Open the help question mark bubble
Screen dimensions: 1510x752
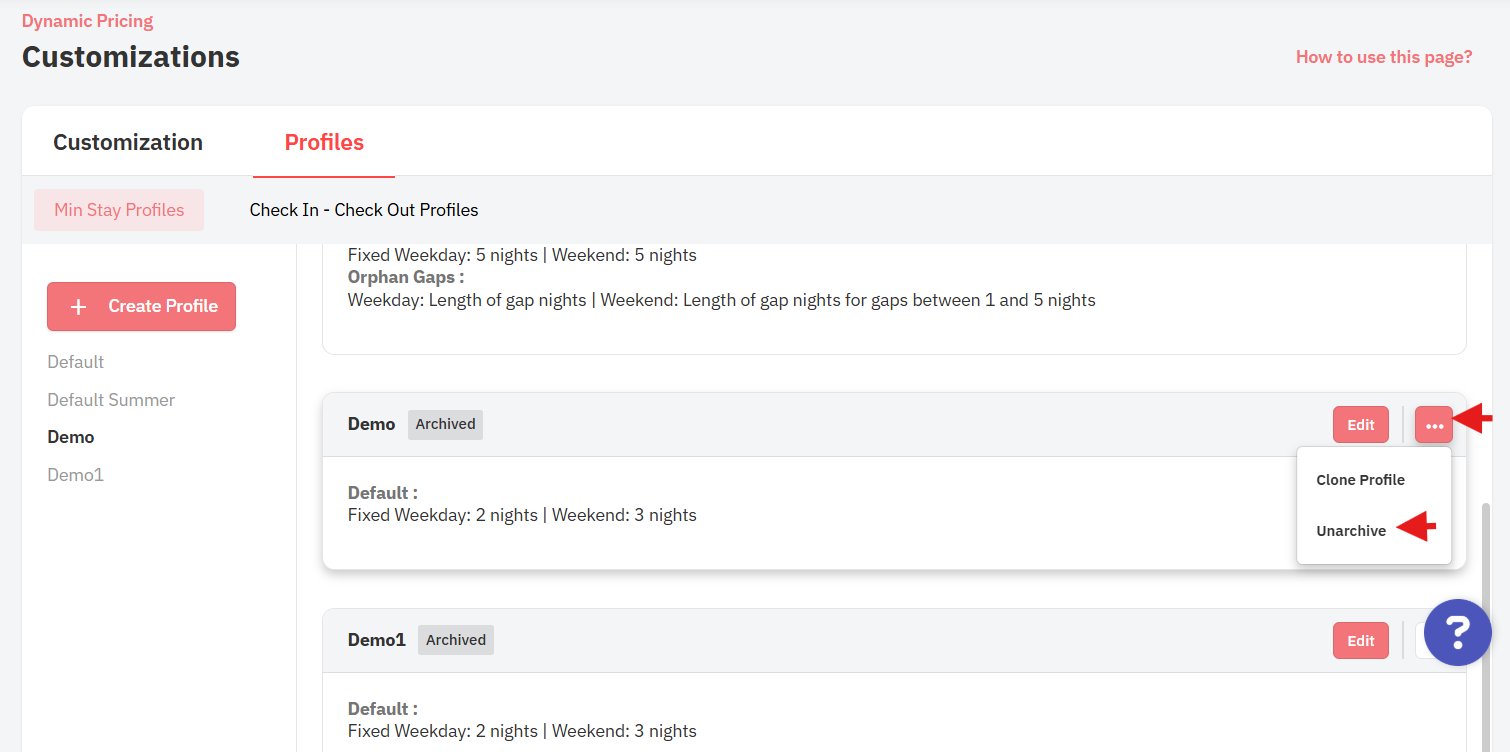[1457, 632]
